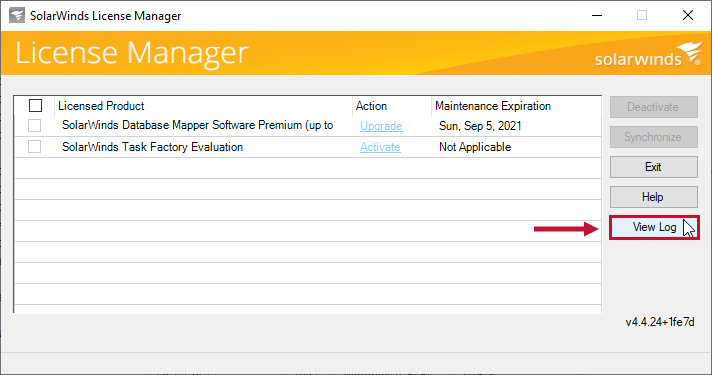Screen dimensions: 712x375
Task: Click the Upgrade link for Database Mapper
Action: pyautogui.click(x=381, y=126)
